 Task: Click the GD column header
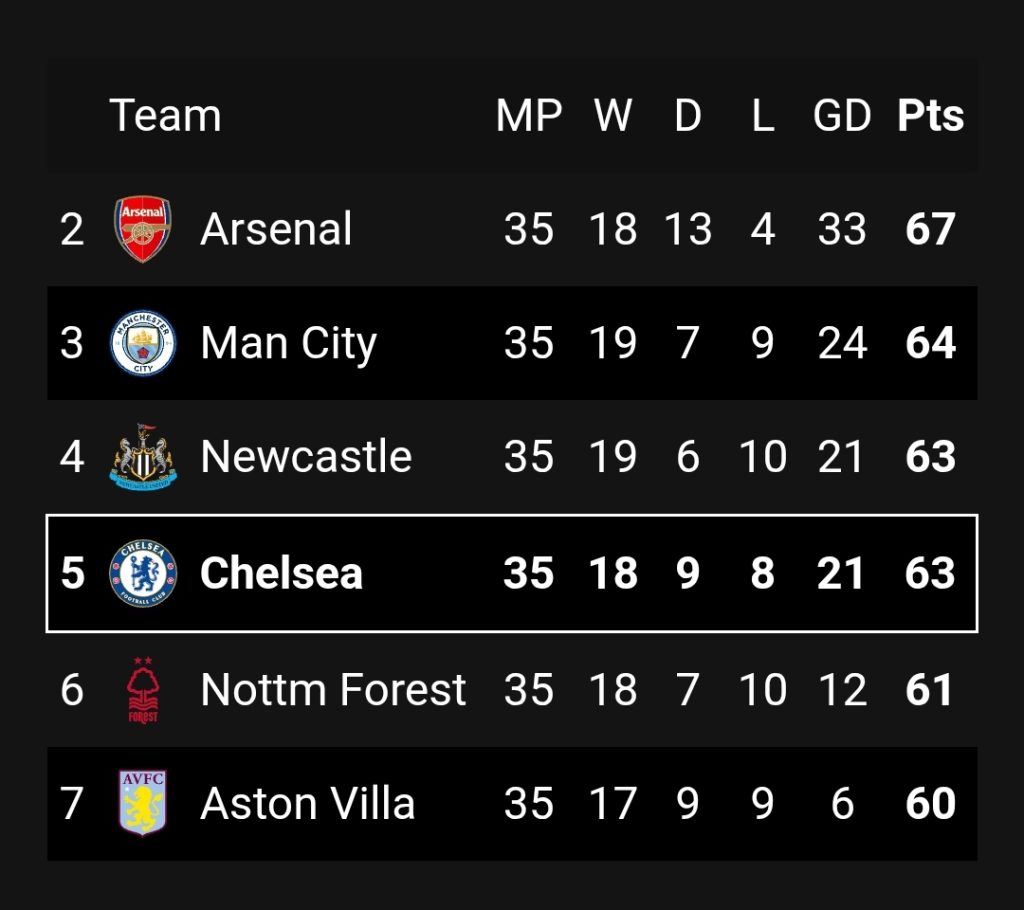842,116
